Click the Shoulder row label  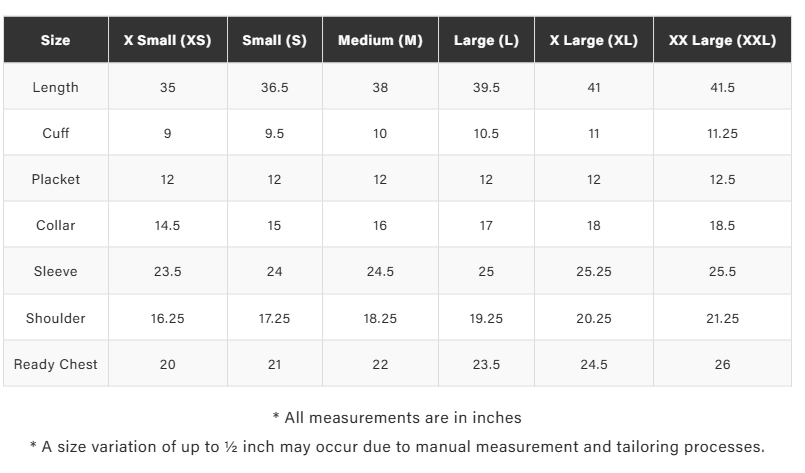pos(55,318)
